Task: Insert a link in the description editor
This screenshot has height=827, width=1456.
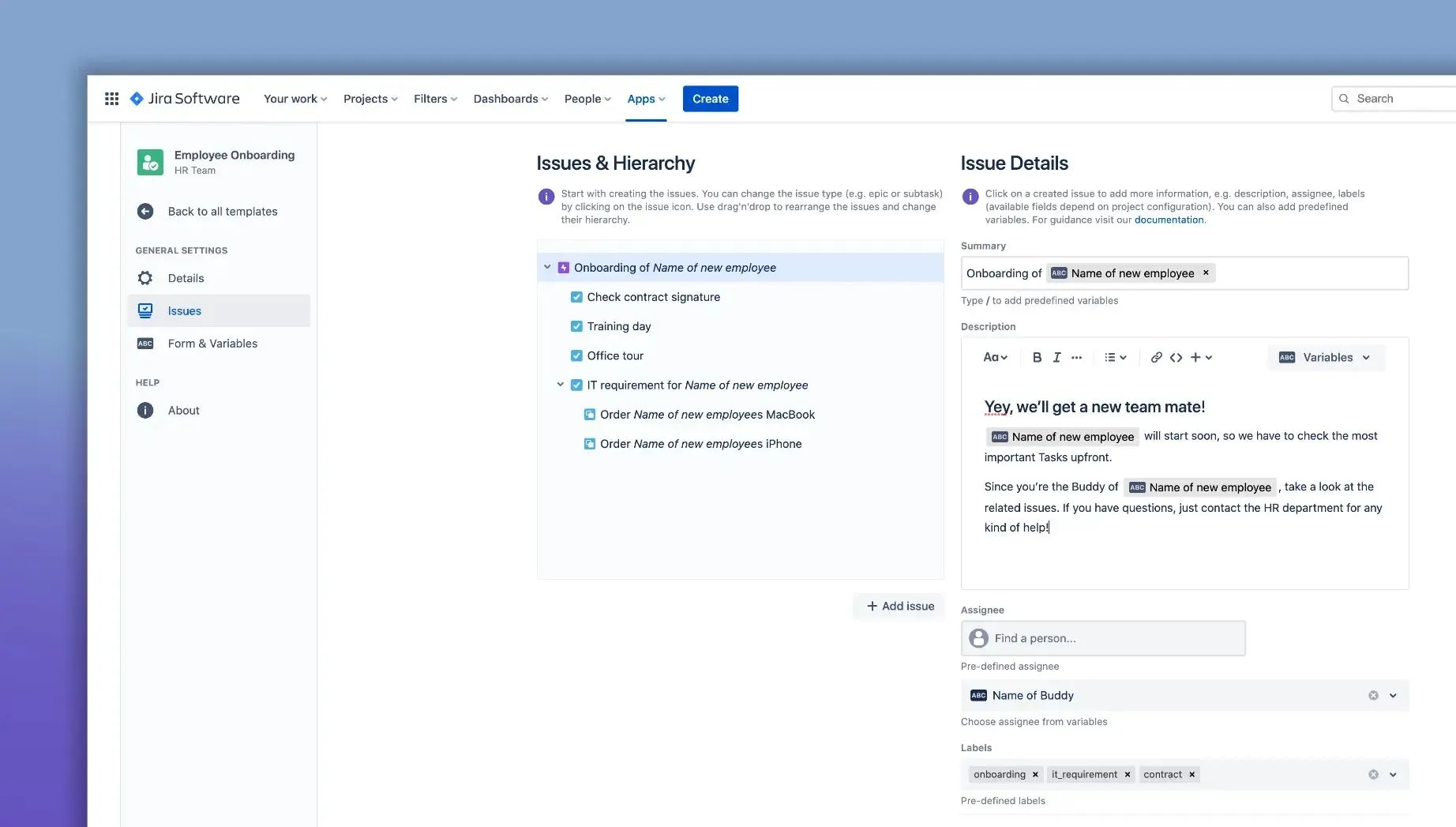Action: (1155, 357)
